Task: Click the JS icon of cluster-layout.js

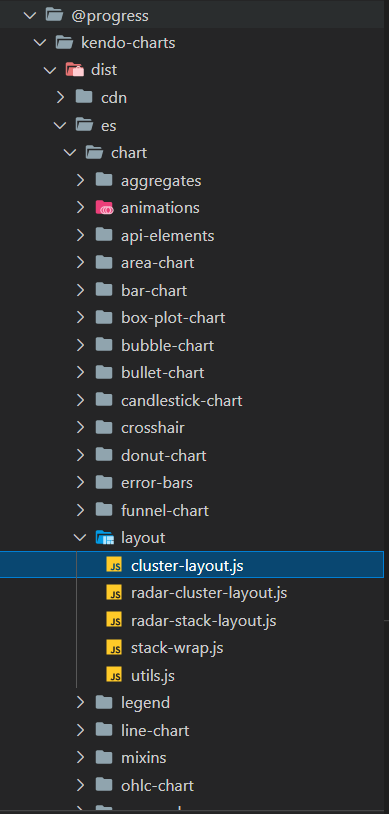Action: tap(114, 565)
